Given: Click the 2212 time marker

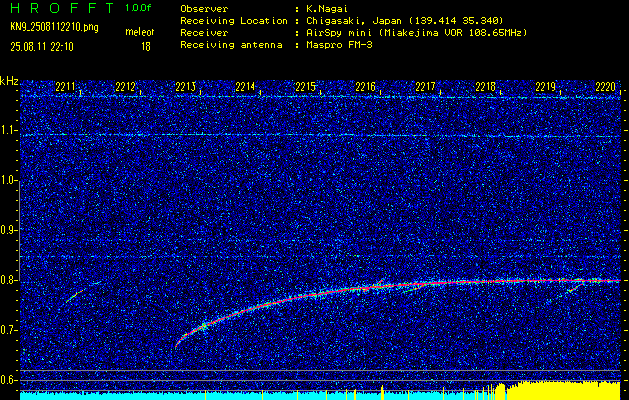Looking at the screenshot, I should pos(125,87).
